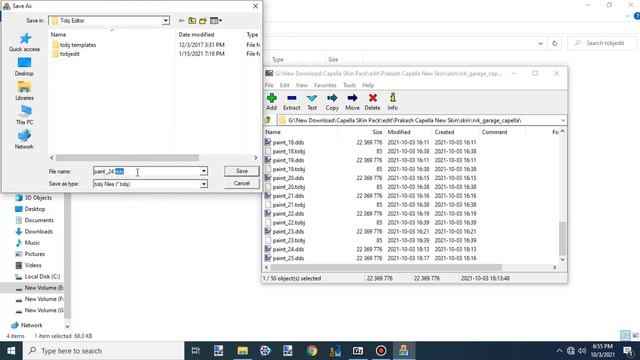Expand Save as type dropdown
The image size is (640, 360).
pyautogui.click(x=203, y=184)
